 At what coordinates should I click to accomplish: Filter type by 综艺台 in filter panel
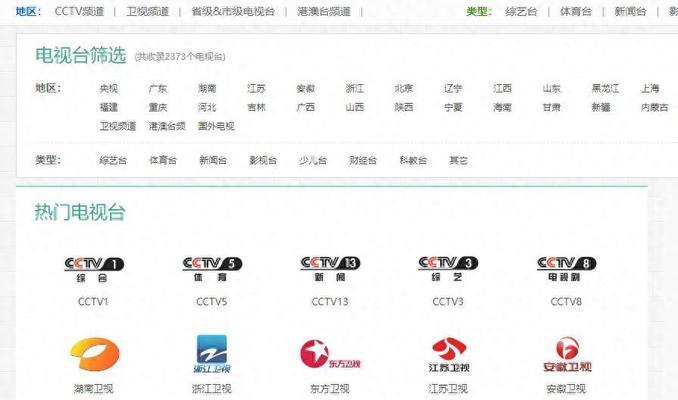click(113, 160)
